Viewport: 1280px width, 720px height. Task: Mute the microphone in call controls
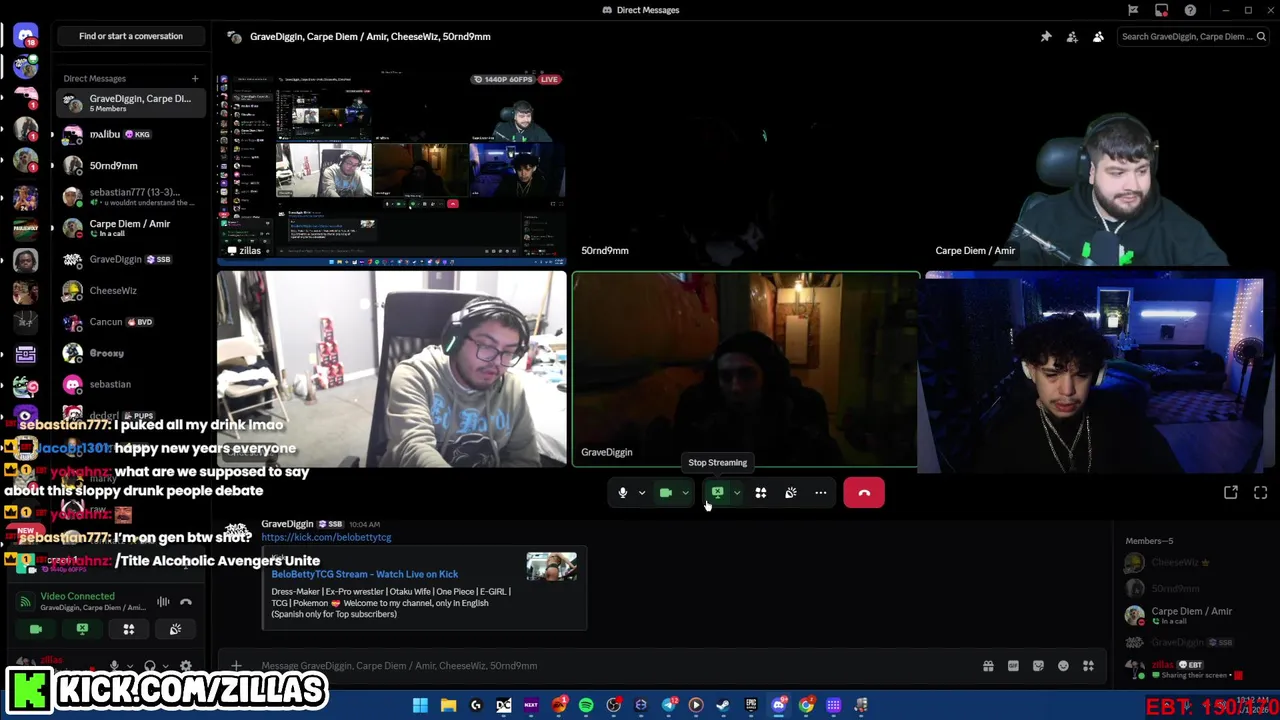(x=623, y=493)
